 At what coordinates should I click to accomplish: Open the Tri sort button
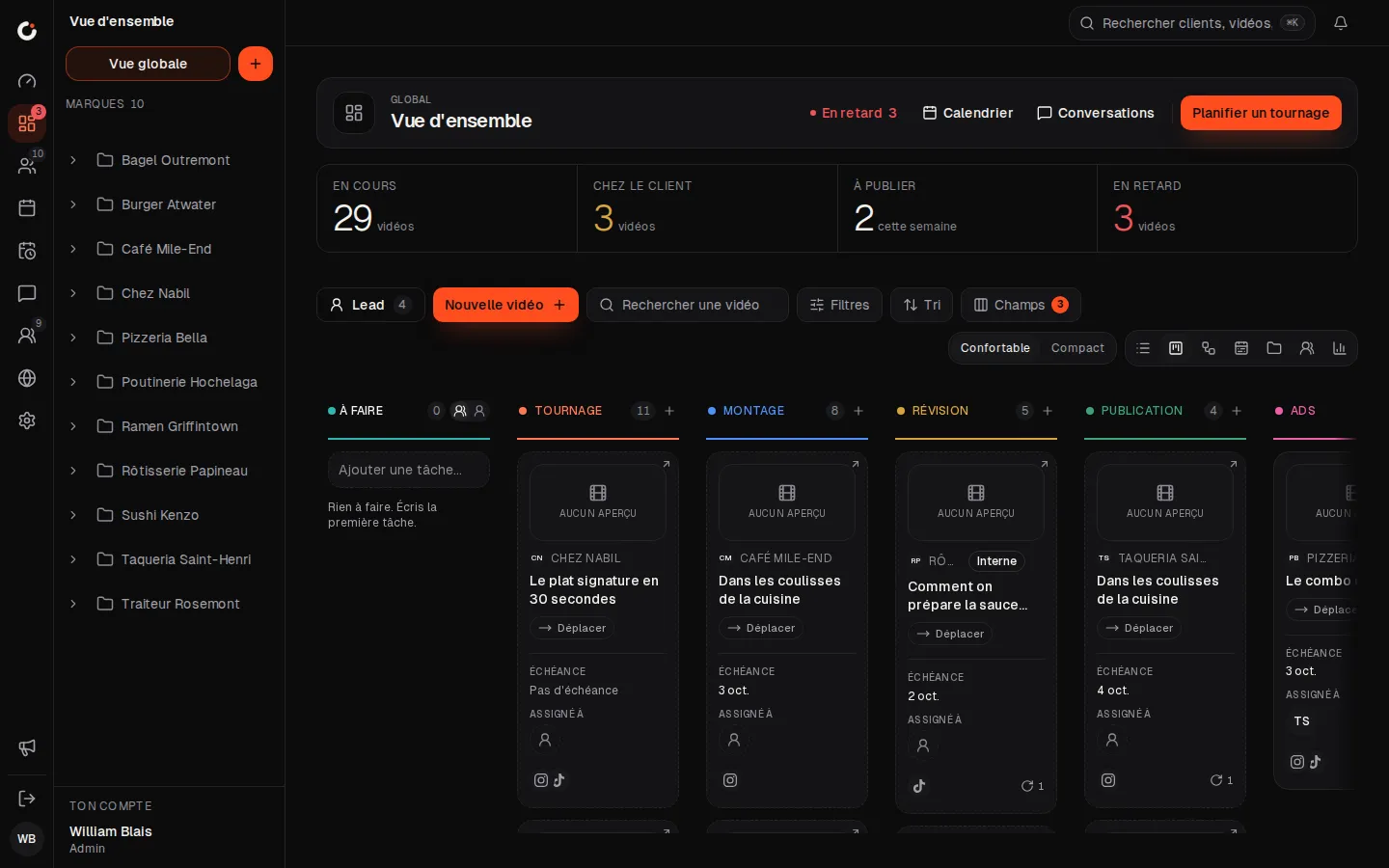[x=921, y=305]
